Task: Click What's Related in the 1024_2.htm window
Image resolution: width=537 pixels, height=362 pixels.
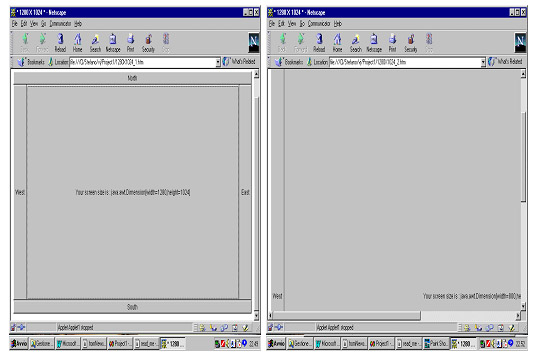Action: point(505,62)
